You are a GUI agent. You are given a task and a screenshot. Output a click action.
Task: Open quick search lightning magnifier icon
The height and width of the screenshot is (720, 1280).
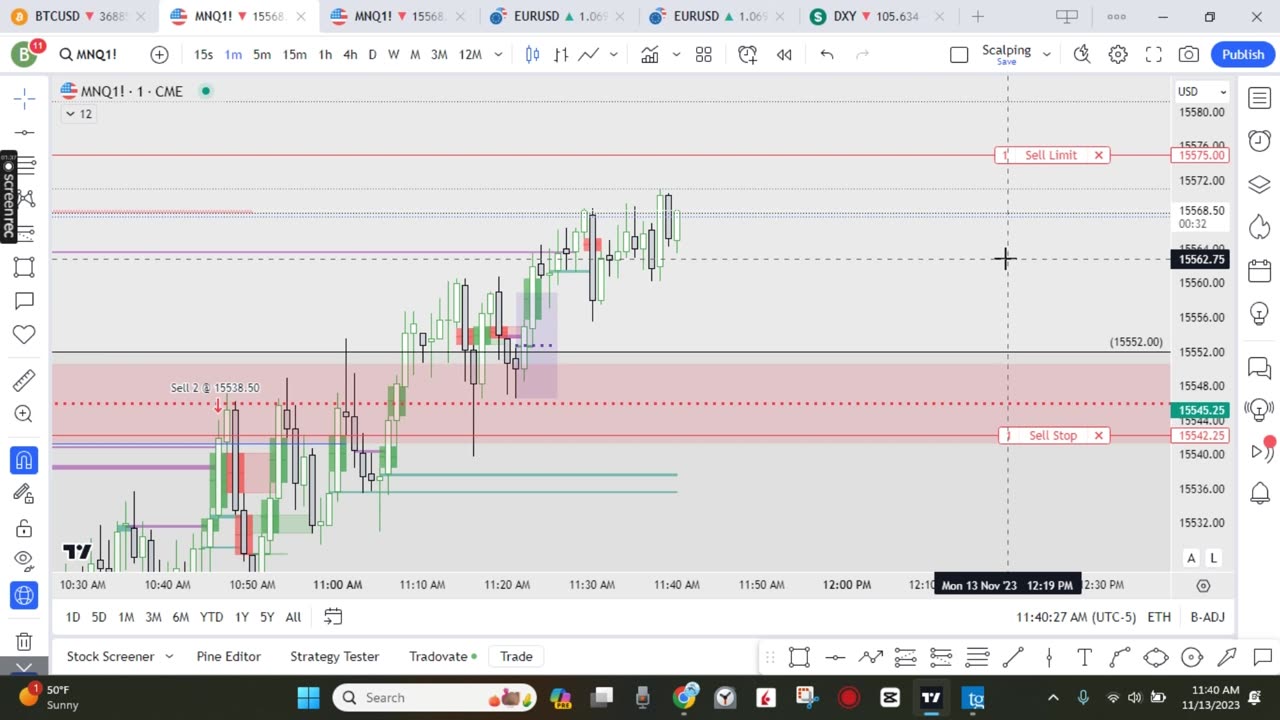[1082, 55]
